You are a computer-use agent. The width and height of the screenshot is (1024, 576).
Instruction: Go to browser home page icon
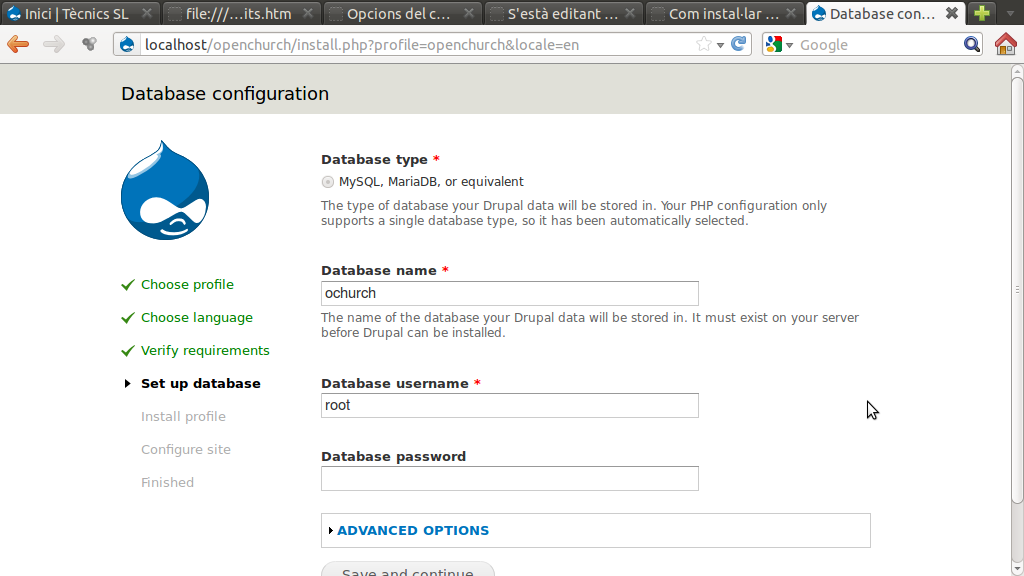1006,44
